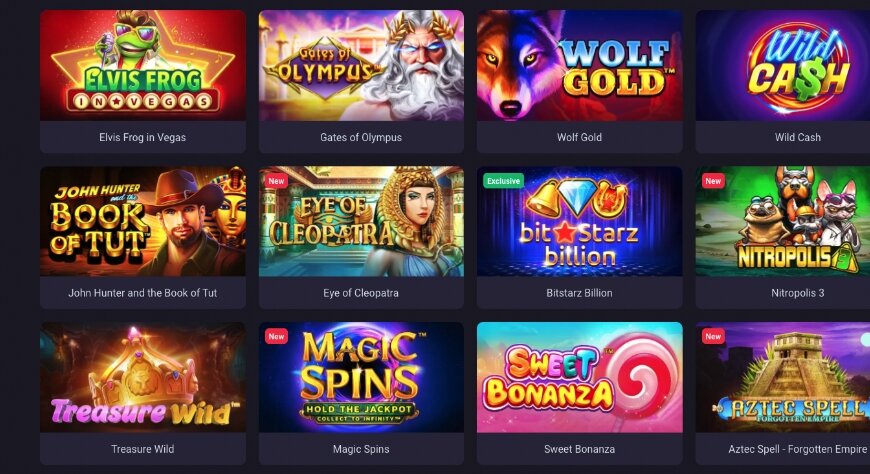This screenshot has height=474, width=870.
Task: Open the Wild Cash game thumbnail
Action: [x=783, y=65]
